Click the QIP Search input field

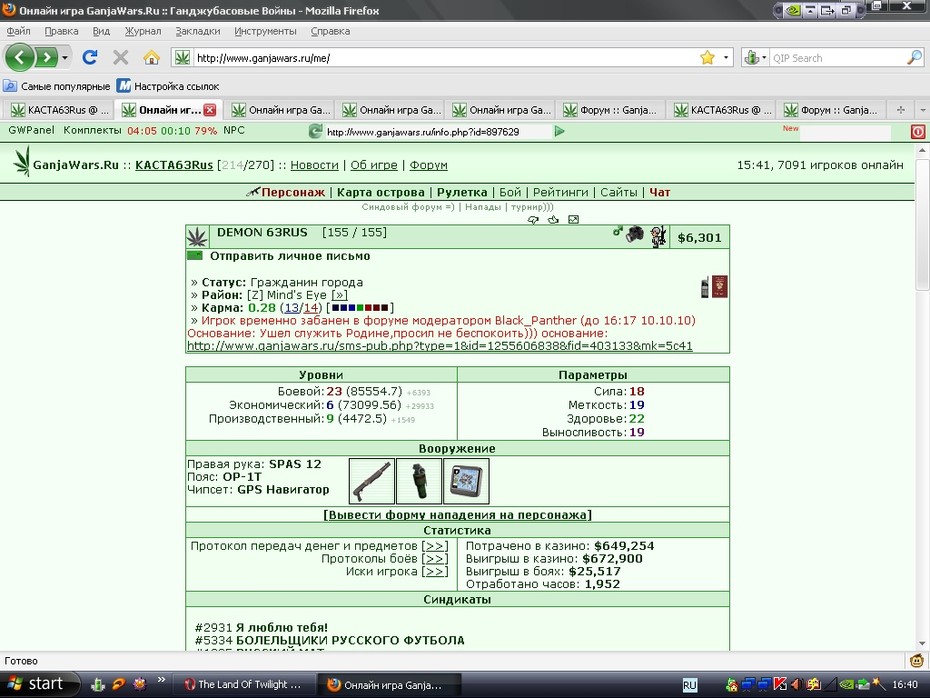tap(837, 58)
